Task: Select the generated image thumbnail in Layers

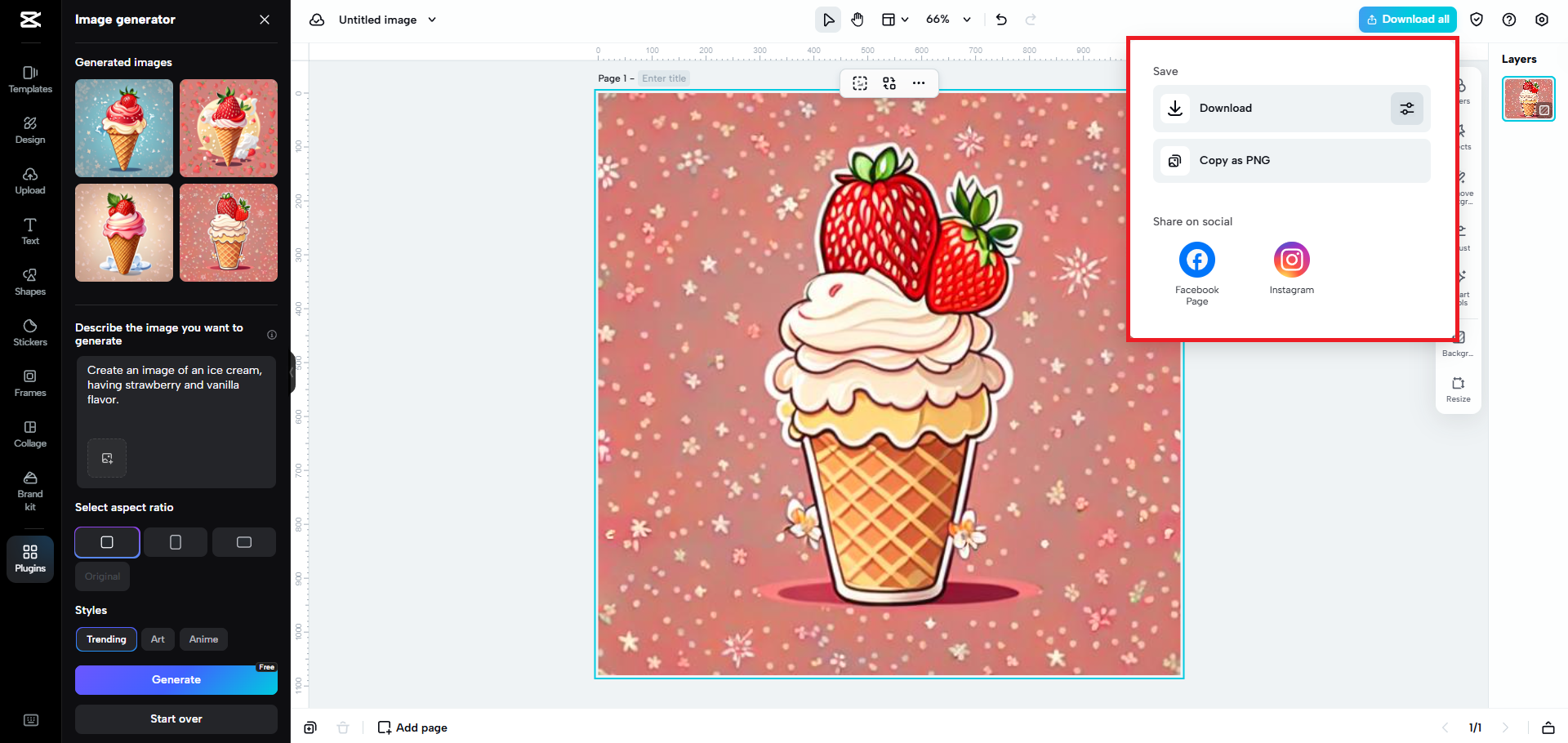Action: [1528, 98]
